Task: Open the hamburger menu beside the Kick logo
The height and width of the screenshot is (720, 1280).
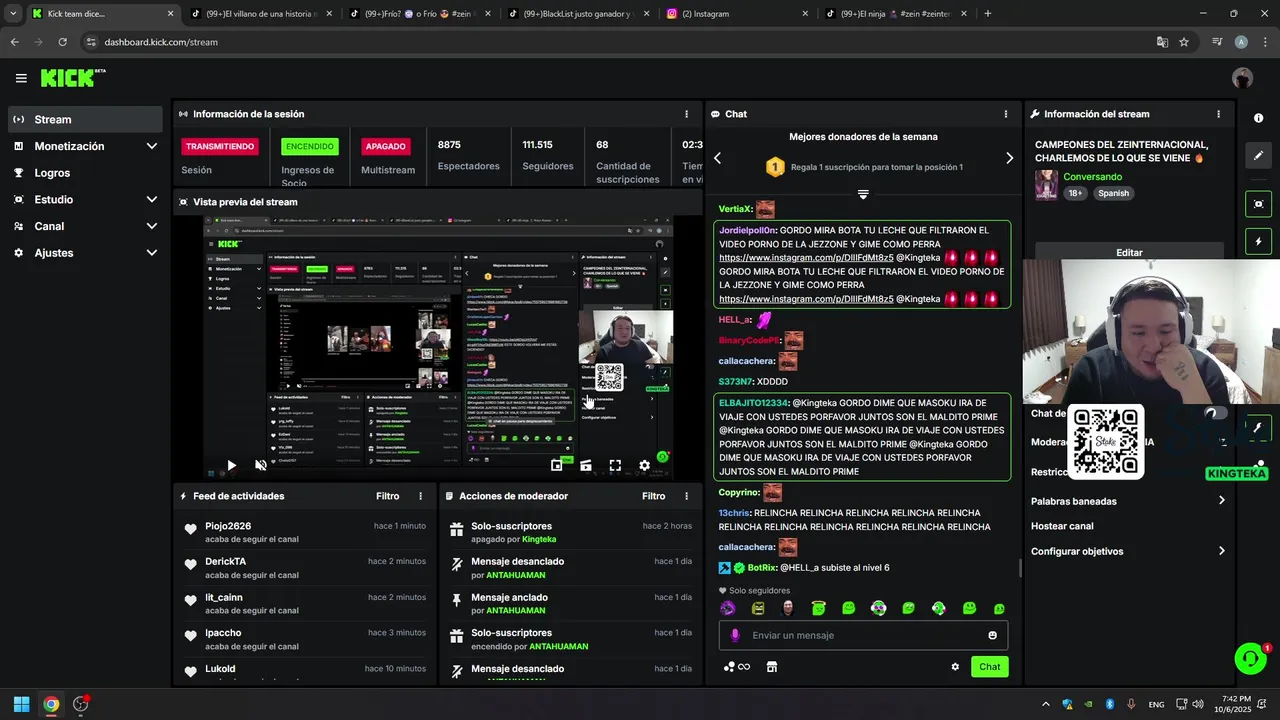Action: [x=21, y=78]
